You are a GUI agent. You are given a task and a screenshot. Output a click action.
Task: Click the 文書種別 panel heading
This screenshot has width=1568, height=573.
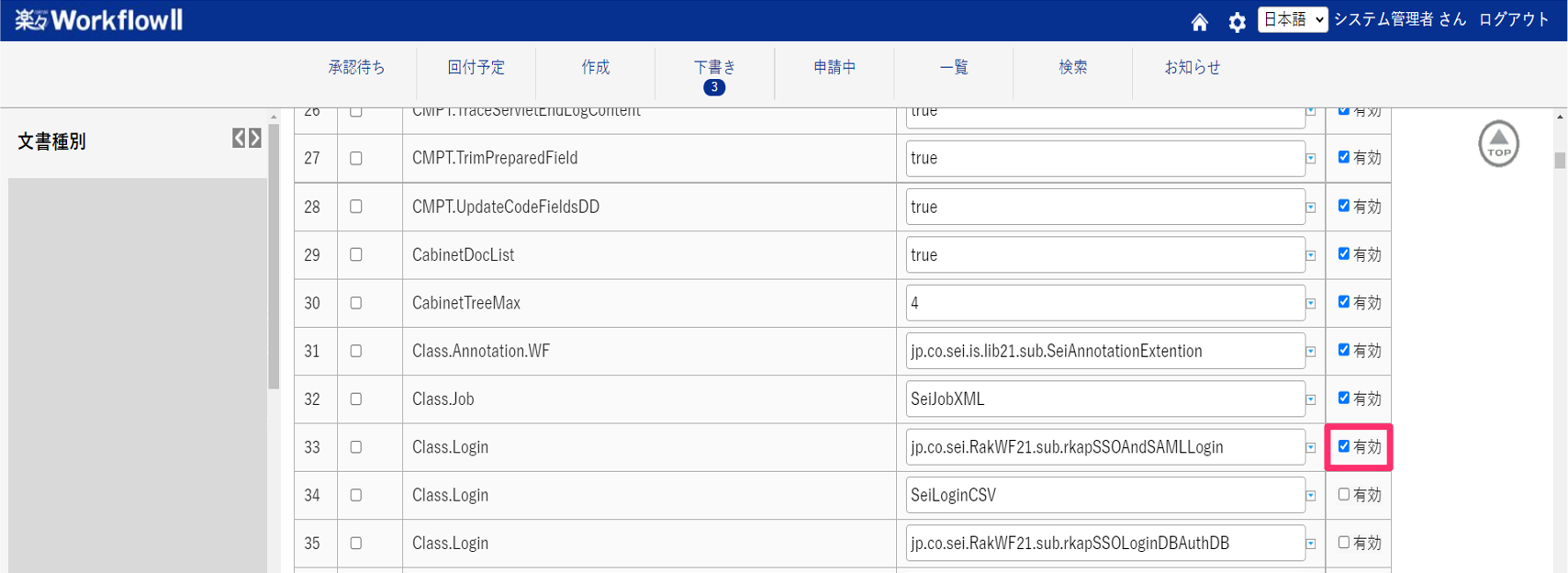click(51, 141)
